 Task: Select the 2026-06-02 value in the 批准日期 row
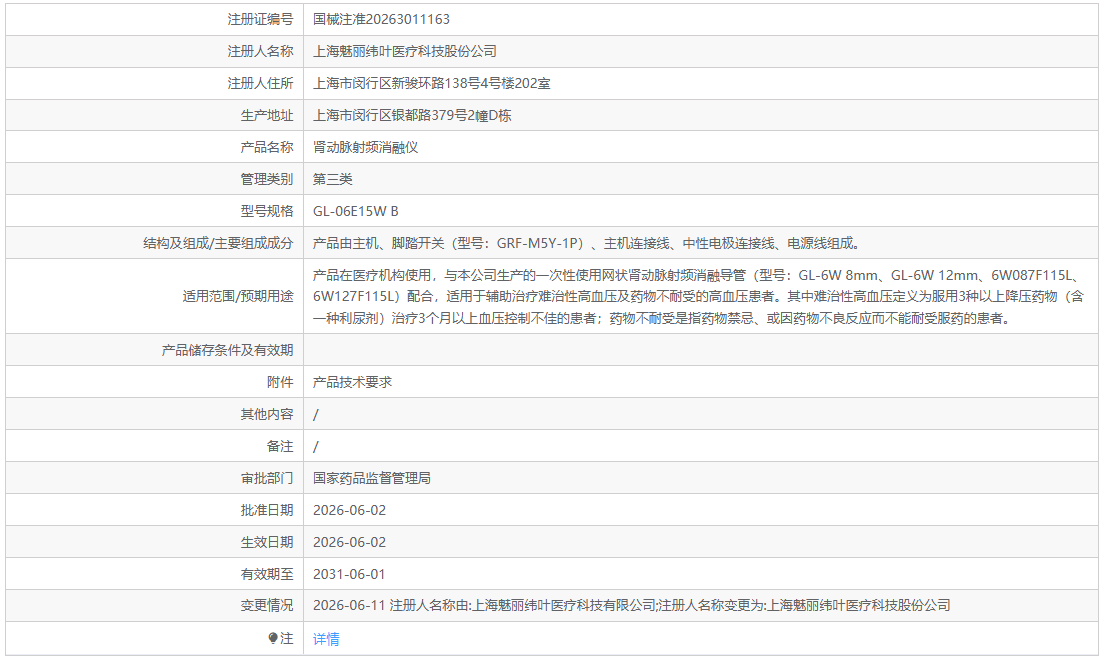pos(349,510)
